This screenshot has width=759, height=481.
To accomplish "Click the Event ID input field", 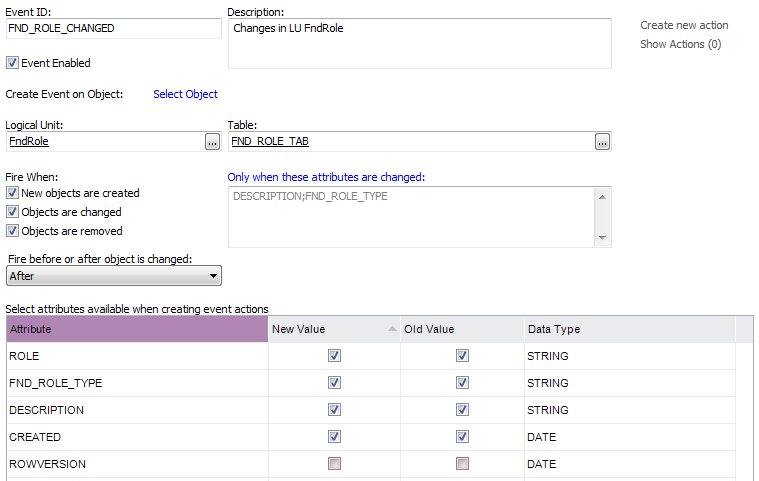I will point(113,28).
